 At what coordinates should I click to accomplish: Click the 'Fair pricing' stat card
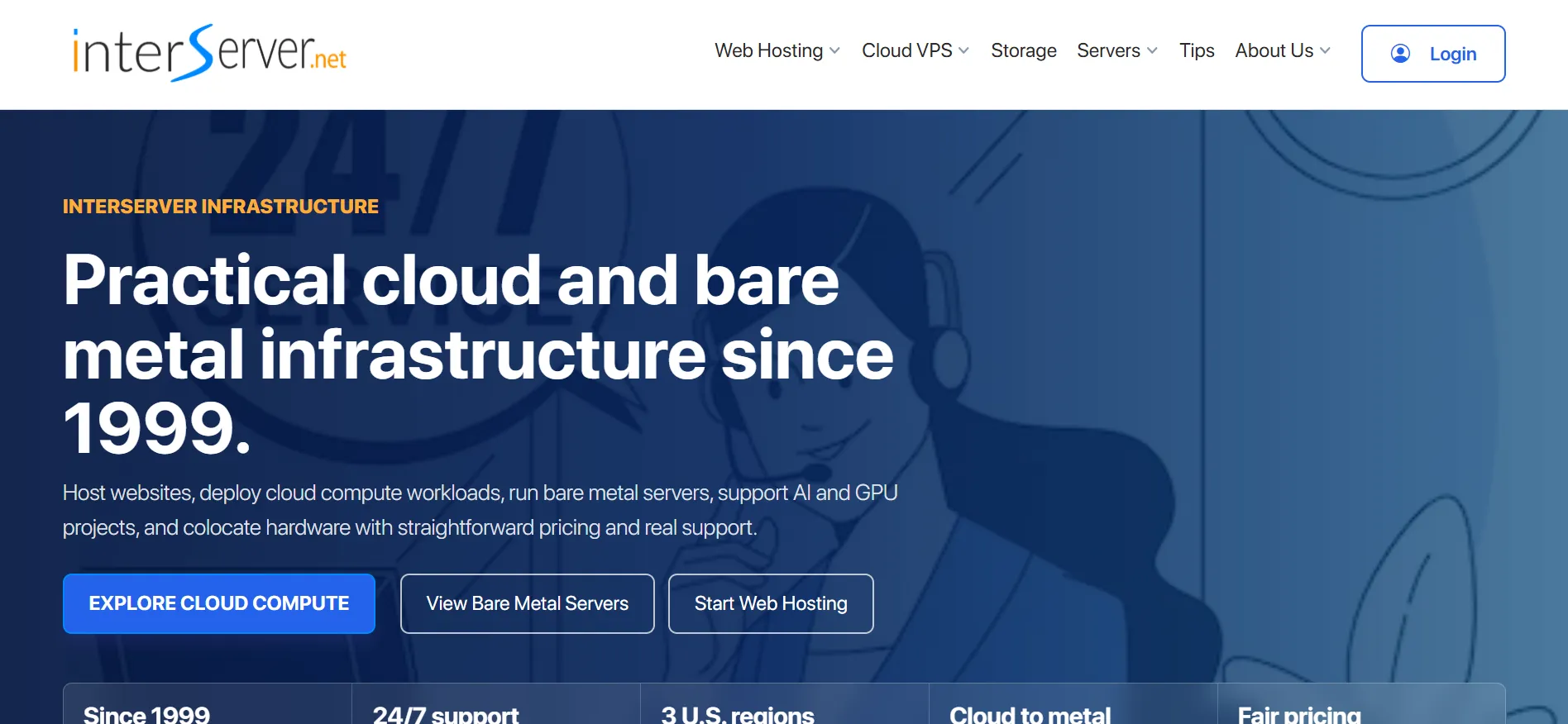(1361, 704)
